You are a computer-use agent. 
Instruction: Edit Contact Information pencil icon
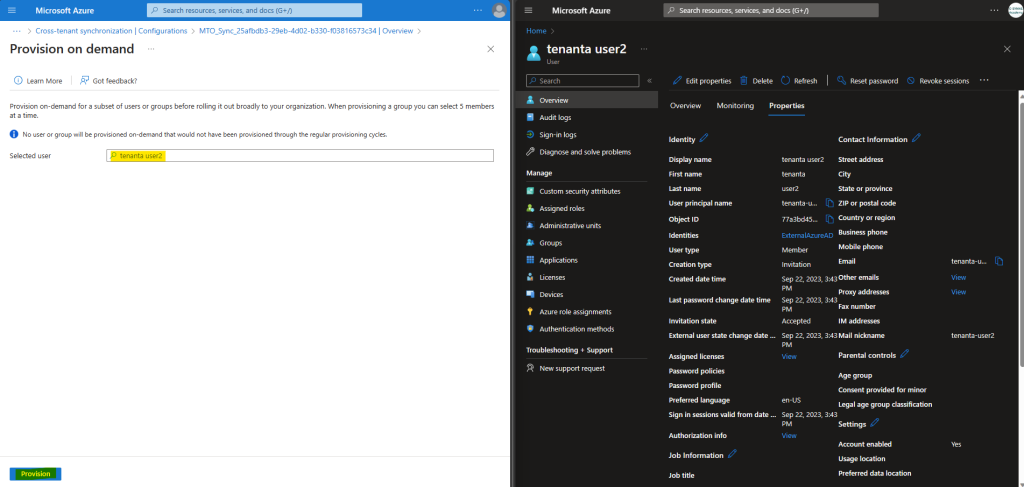click(916, 138)
